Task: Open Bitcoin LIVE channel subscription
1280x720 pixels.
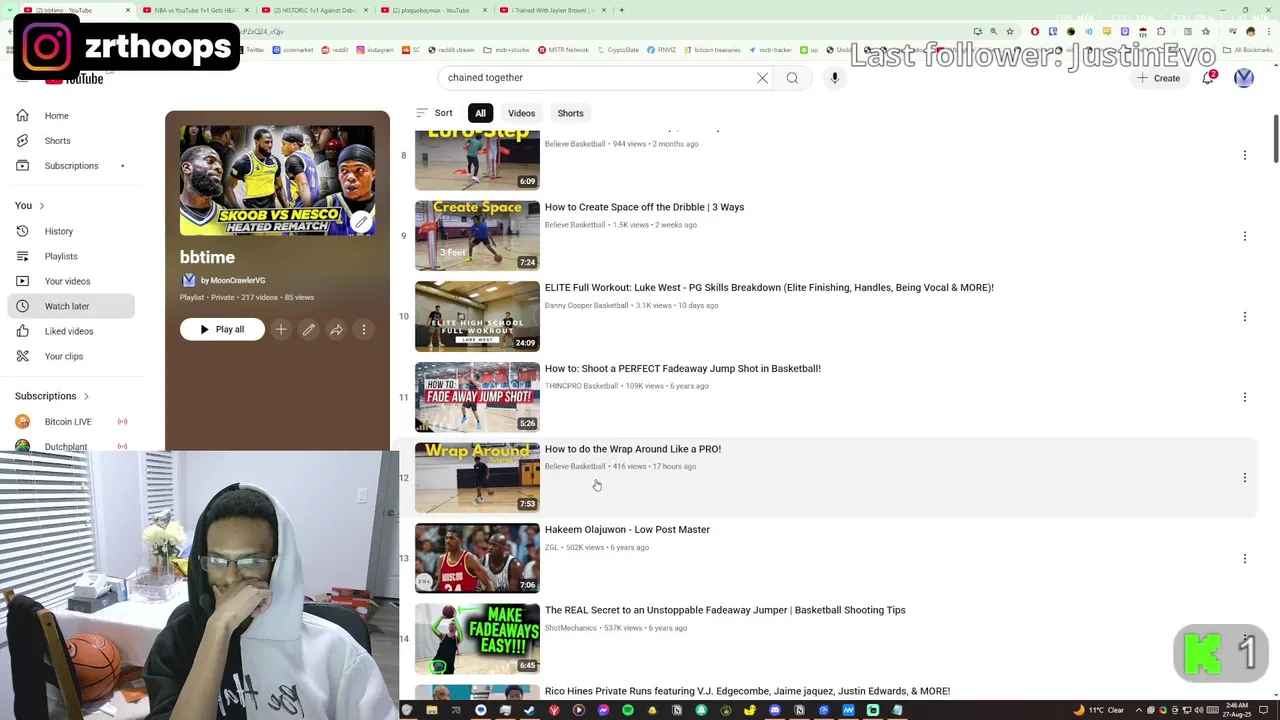Action: click(70, 422)
